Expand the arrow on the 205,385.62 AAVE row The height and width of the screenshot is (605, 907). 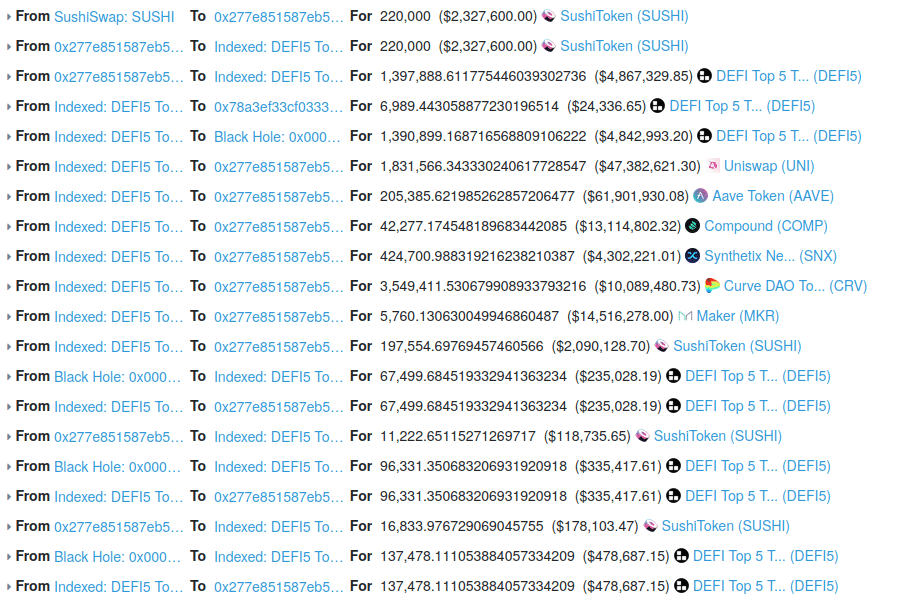[x=9, y=197]
